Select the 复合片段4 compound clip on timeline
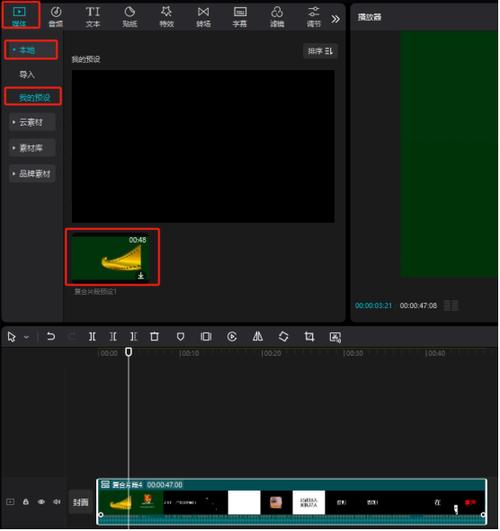This screenshot has height=531, width=500. [292, 502]
